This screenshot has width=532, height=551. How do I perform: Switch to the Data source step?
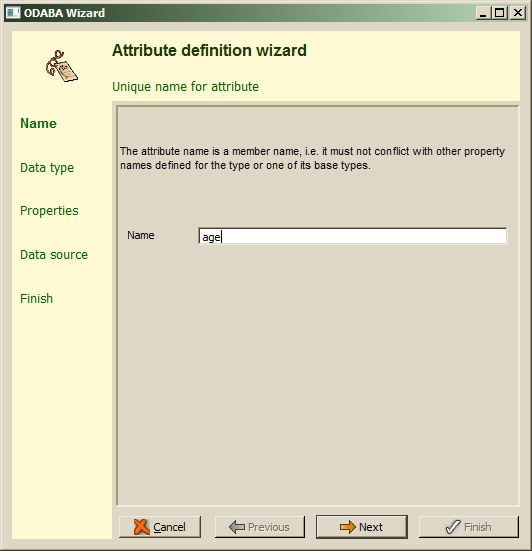point(54,255)
